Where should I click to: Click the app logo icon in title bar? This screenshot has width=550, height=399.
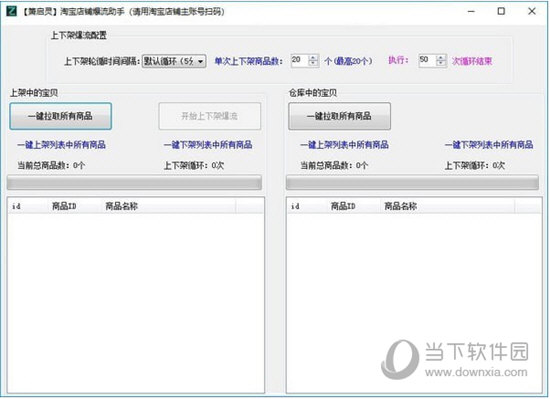point(12,11)
